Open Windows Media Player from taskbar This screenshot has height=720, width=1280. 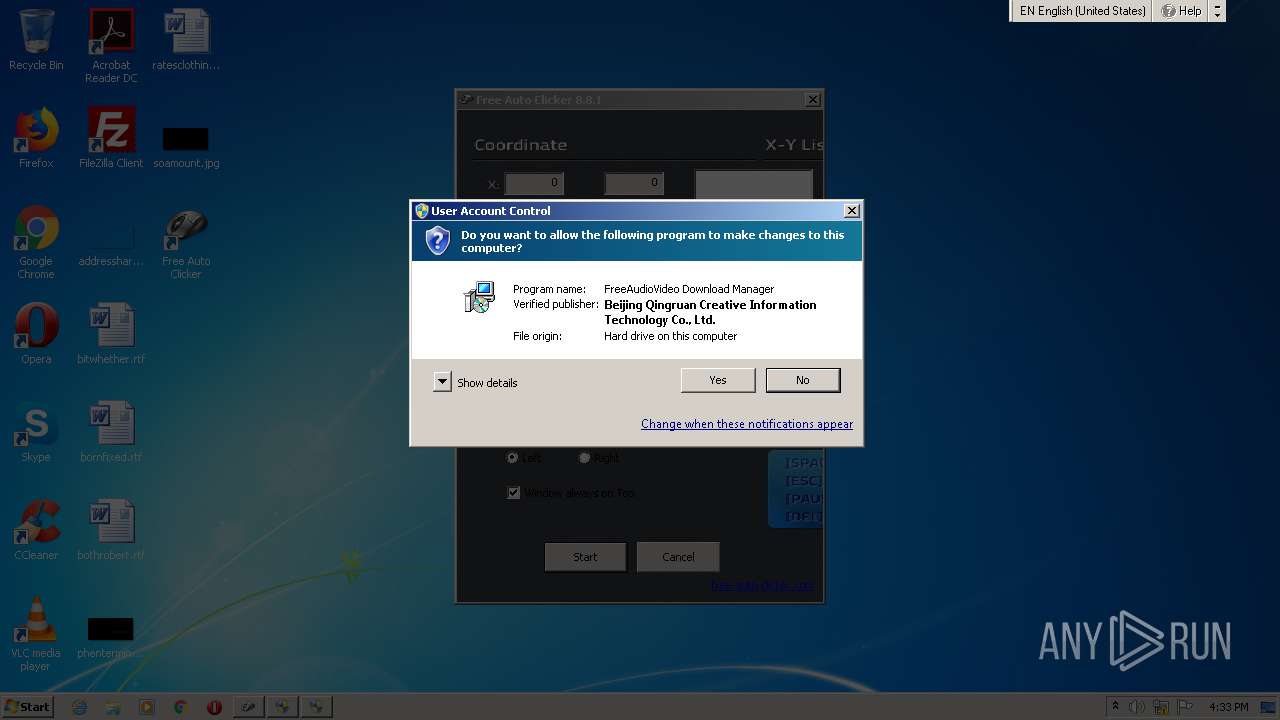pos(147,707)
